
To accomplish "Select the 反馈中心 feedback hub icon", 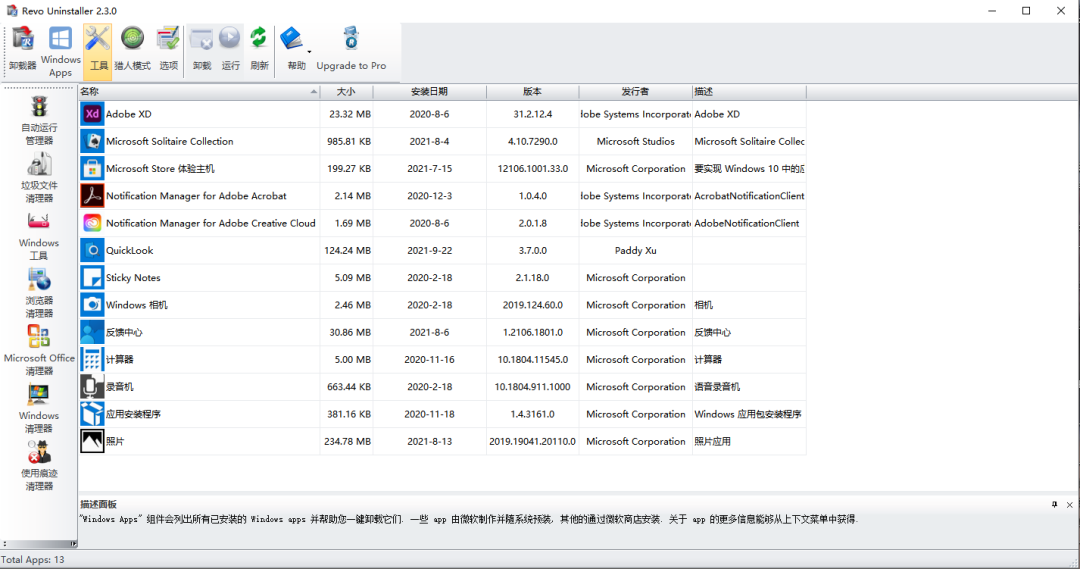I will 92,332.
